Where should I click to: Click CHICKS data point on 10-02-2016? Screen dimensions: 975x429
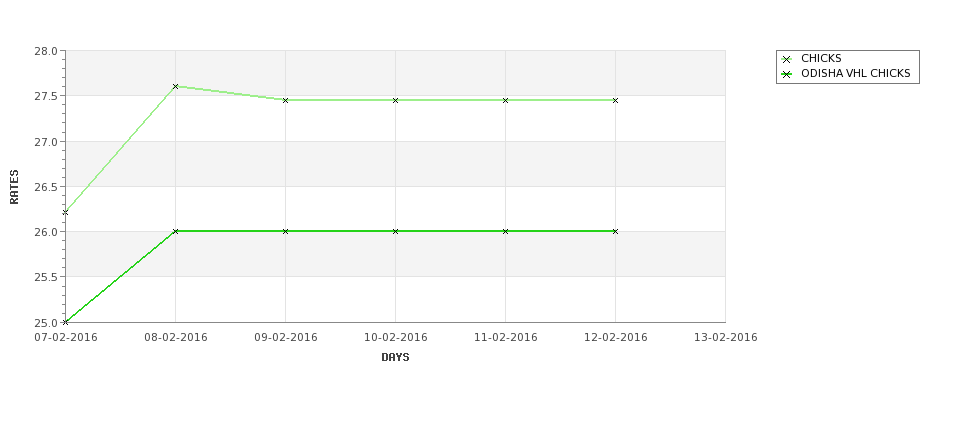[395, 100]
